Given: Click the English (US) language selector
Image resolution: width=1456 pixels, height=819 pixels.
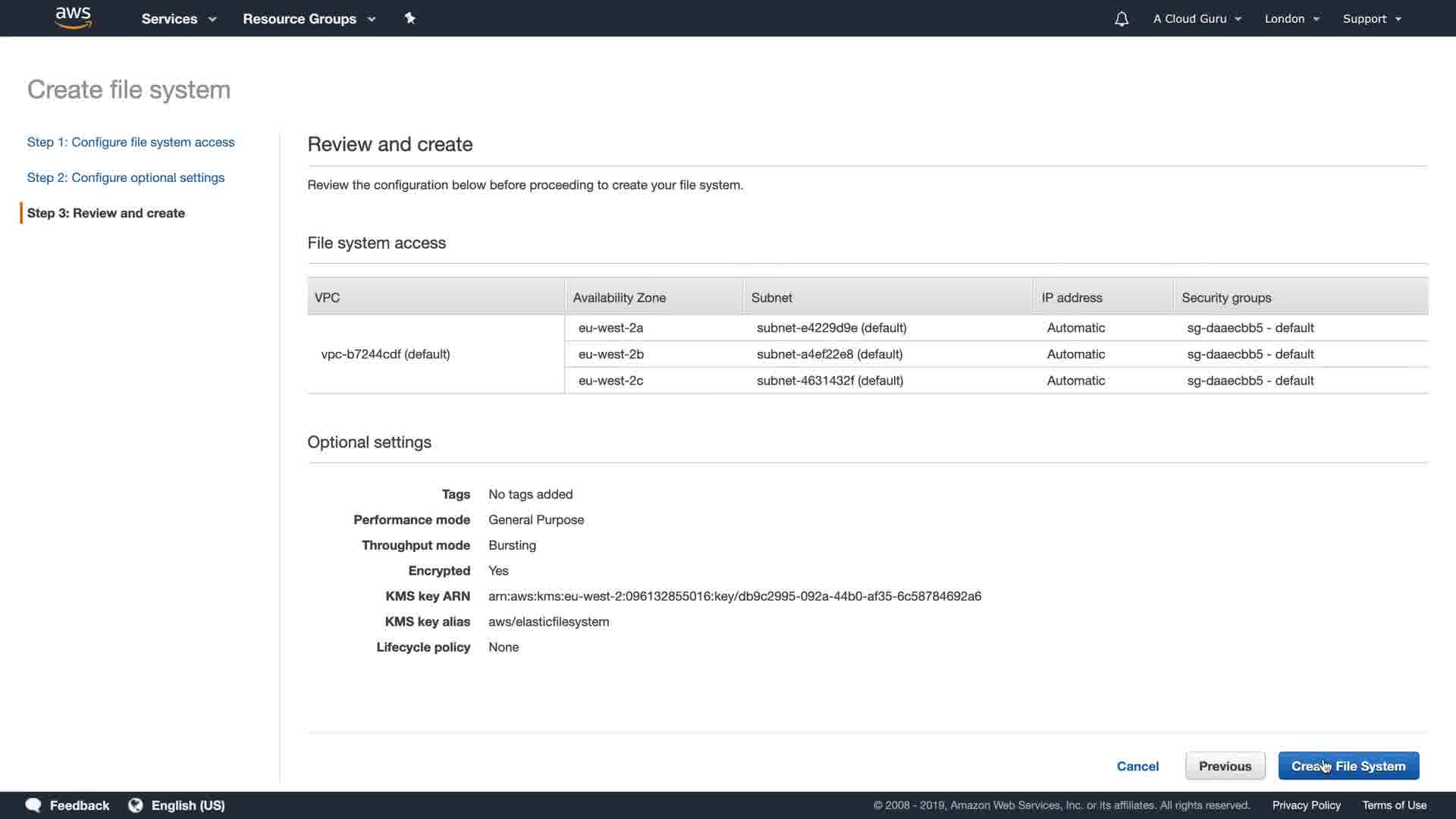Looking at the screenshot, I should coord(188,805).
